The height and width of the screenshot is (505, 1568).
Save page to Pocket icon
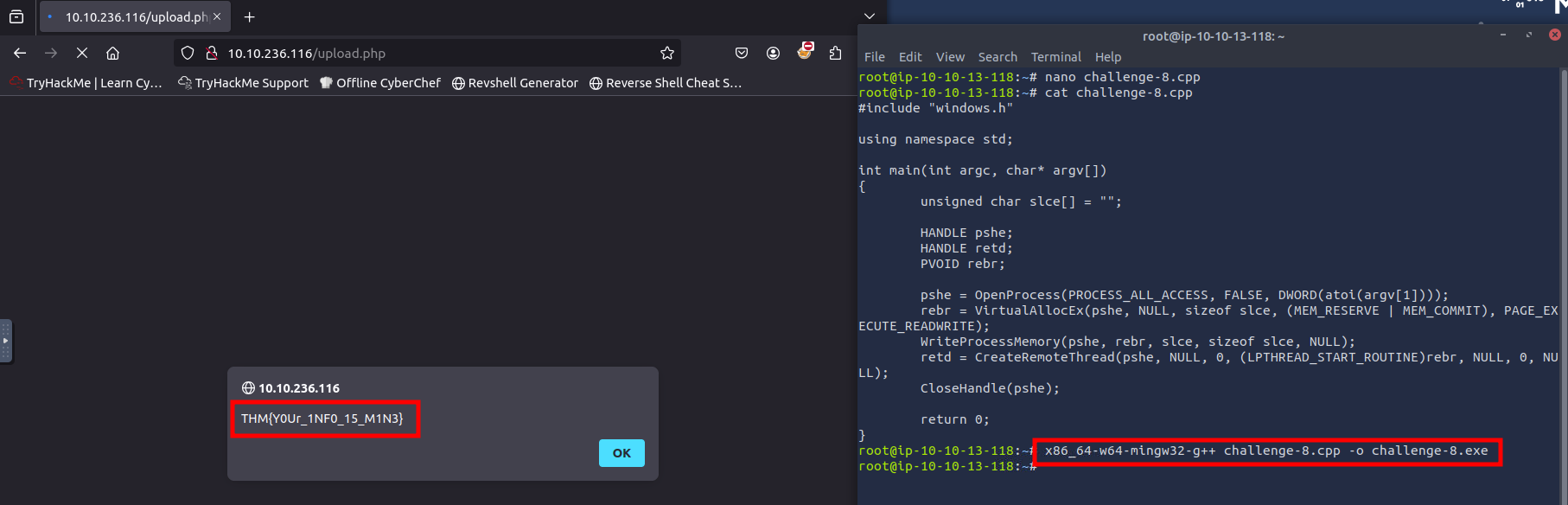click(x=742, y=53)
